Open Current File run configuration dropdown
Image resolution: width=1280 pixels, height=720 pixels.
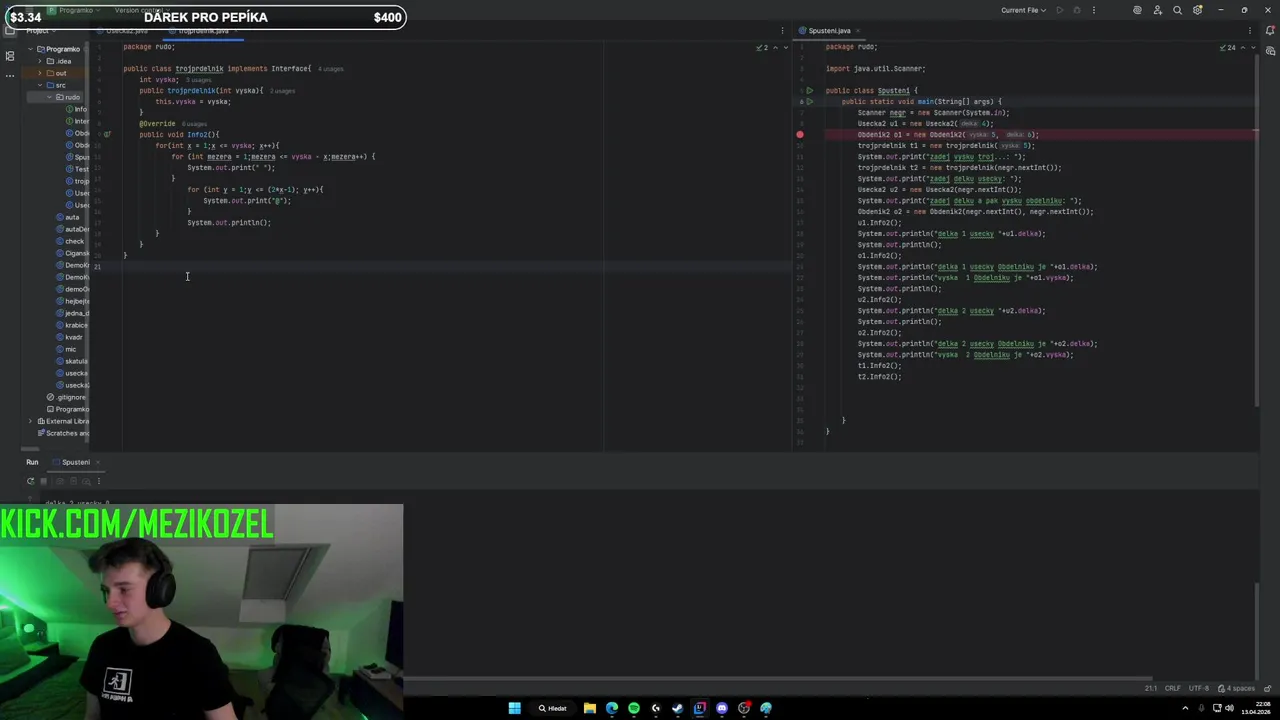pos(1024,10)
